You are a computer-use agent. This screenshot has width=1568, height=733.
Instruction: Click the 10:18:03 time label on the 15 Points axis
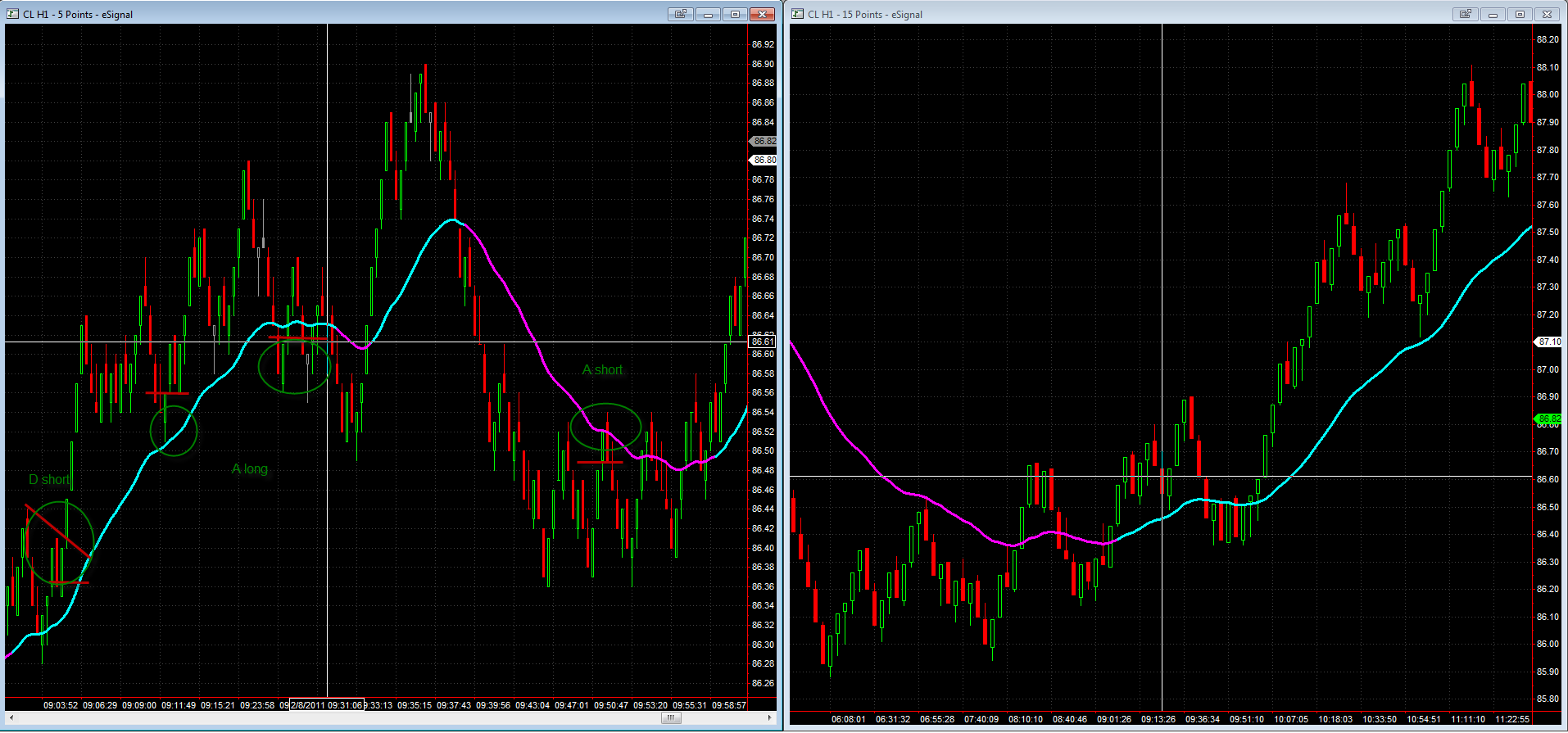point(1335,719)
